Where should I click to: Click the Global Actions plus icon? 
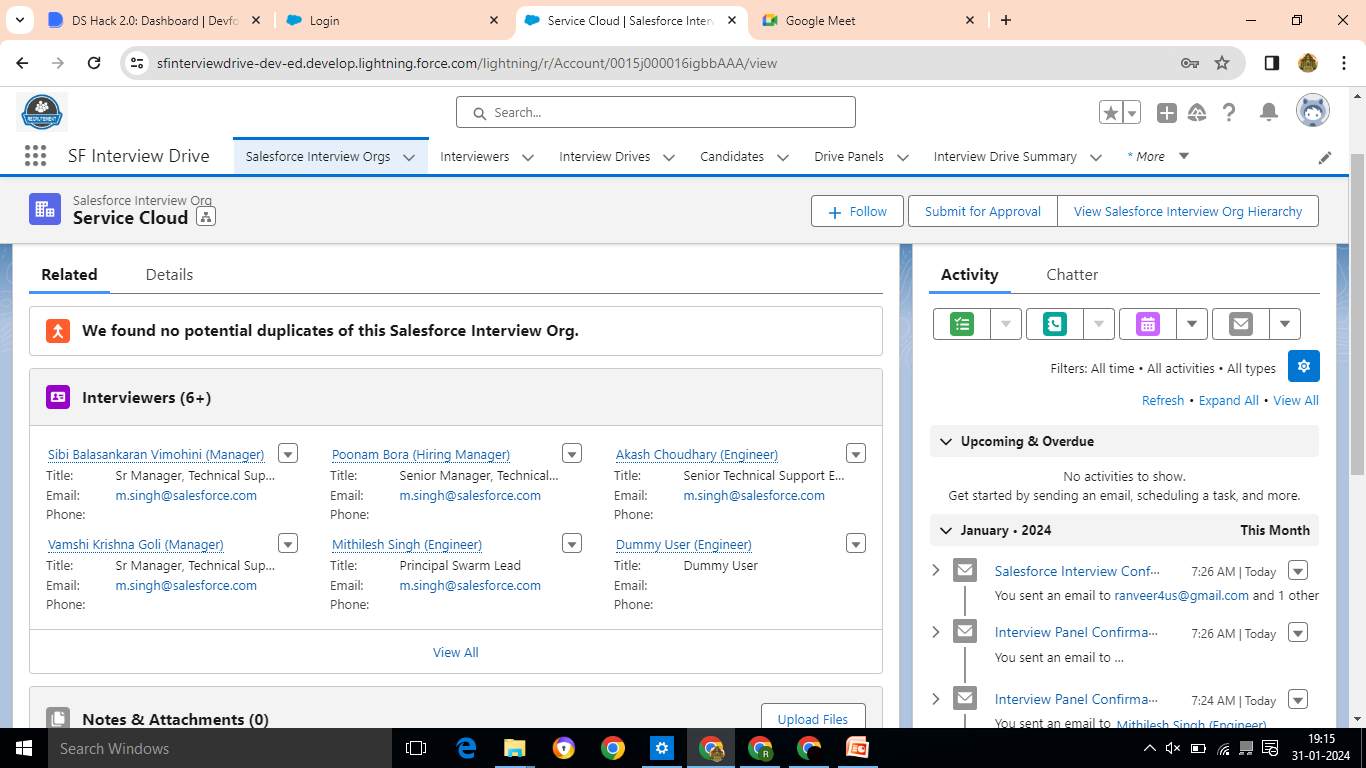(x=1167, y=113)
